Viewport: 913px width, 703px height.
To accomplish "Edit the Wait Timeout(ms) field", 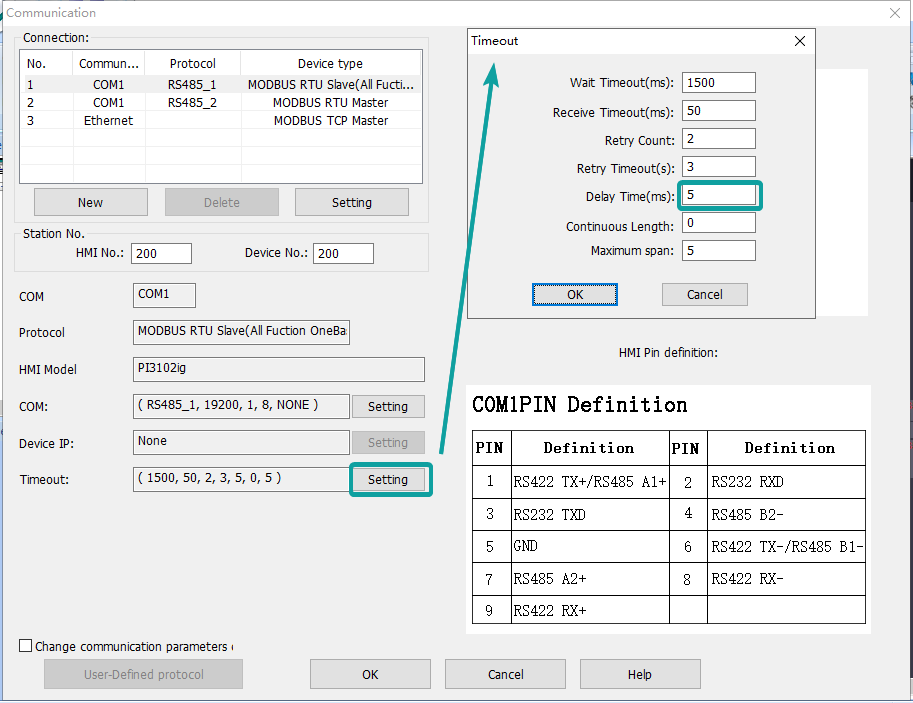I will [719, 83].
